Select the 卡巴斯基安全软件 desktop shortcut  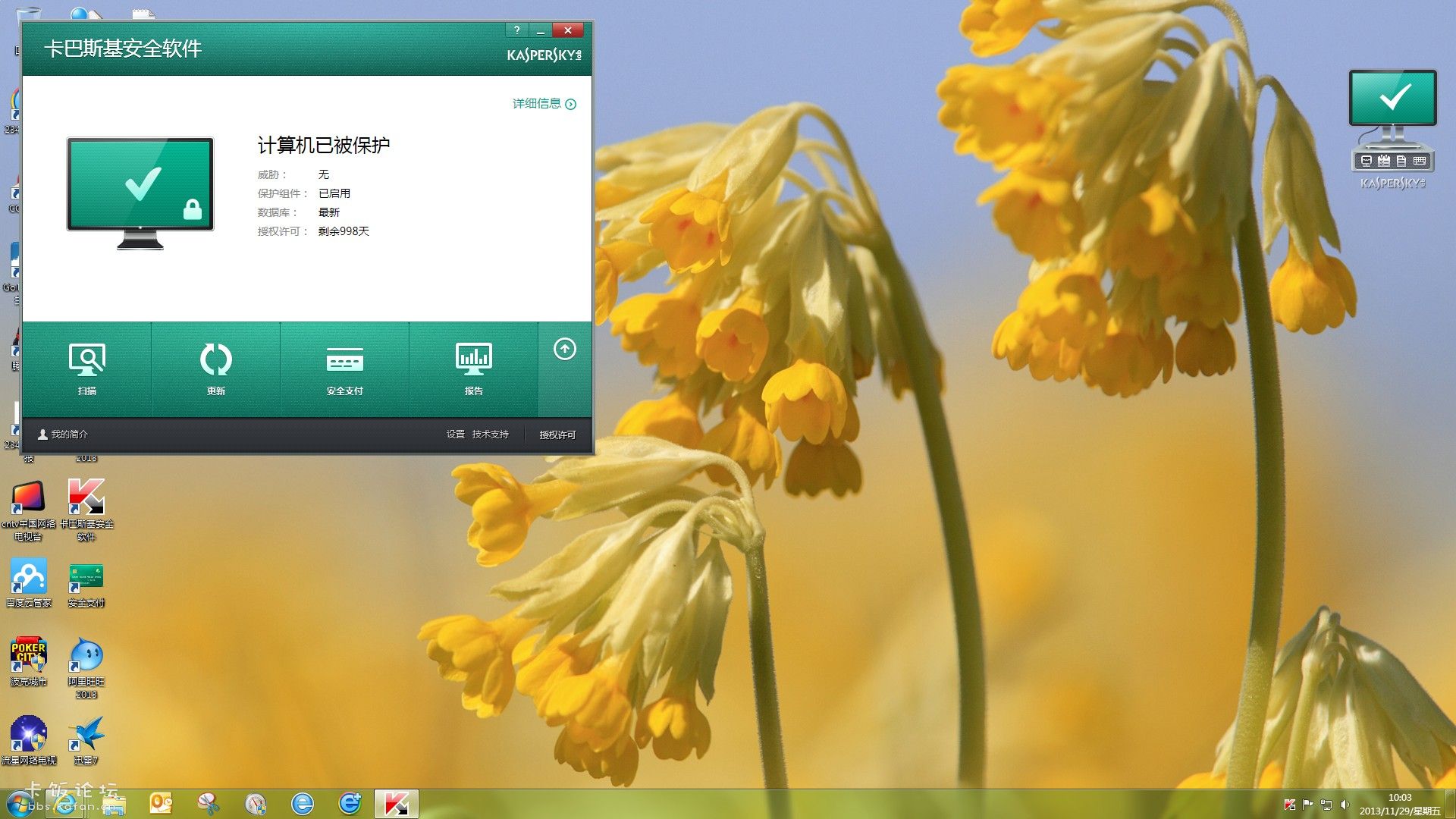(x=86, y=510)
